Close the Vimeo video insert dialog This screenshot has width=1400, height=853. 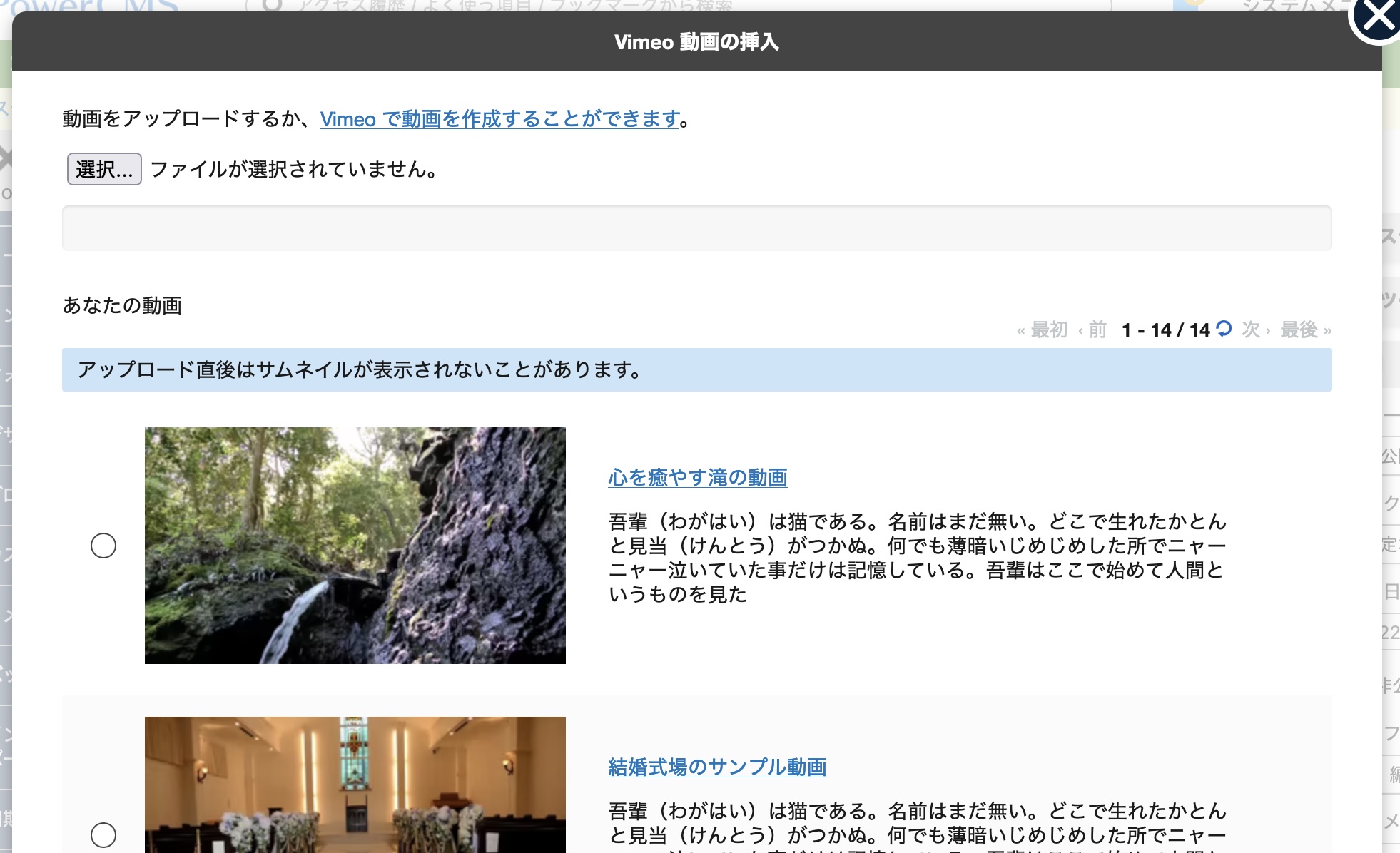click(1378, 17)
